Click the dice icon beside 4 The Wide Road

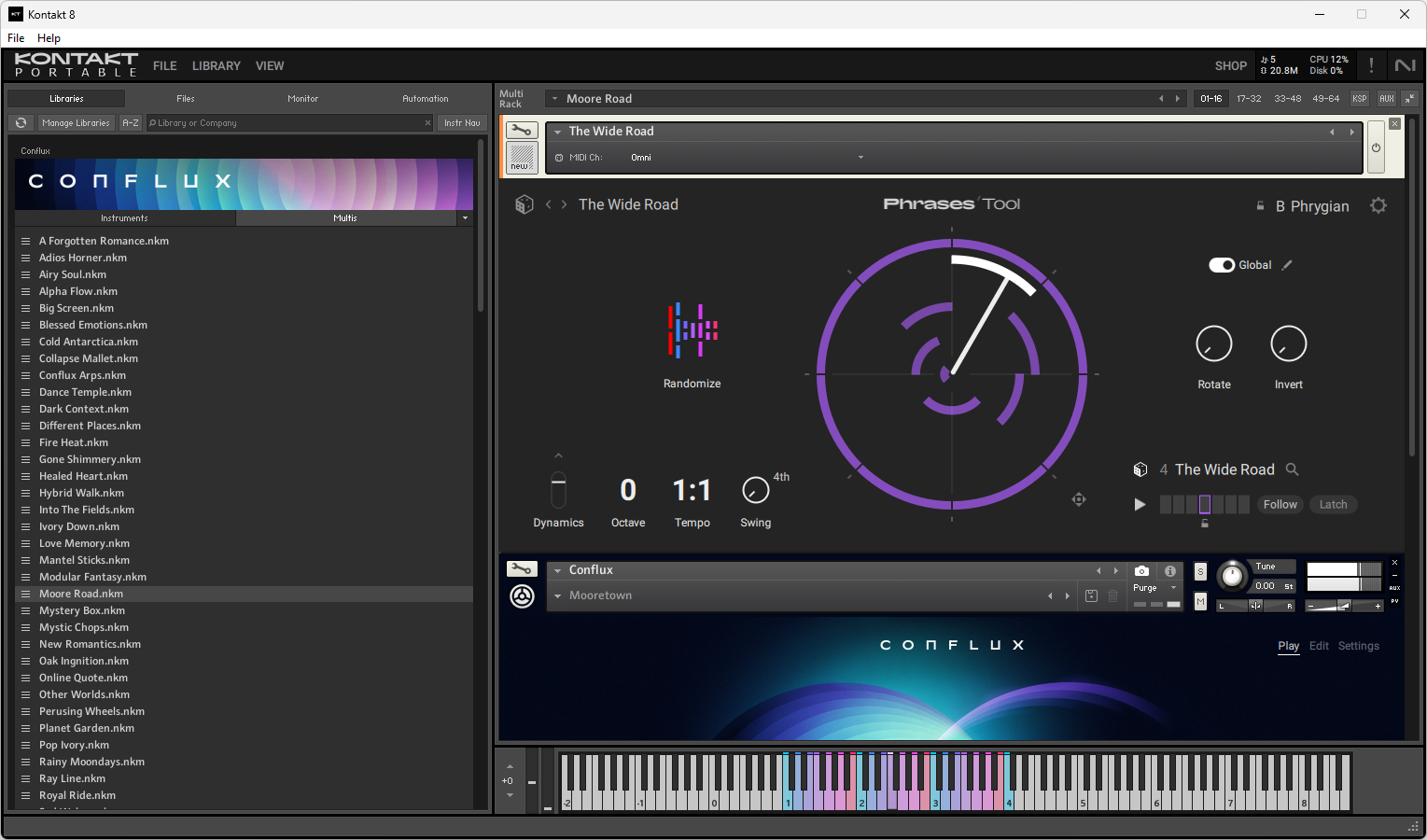coord(1140,469)
